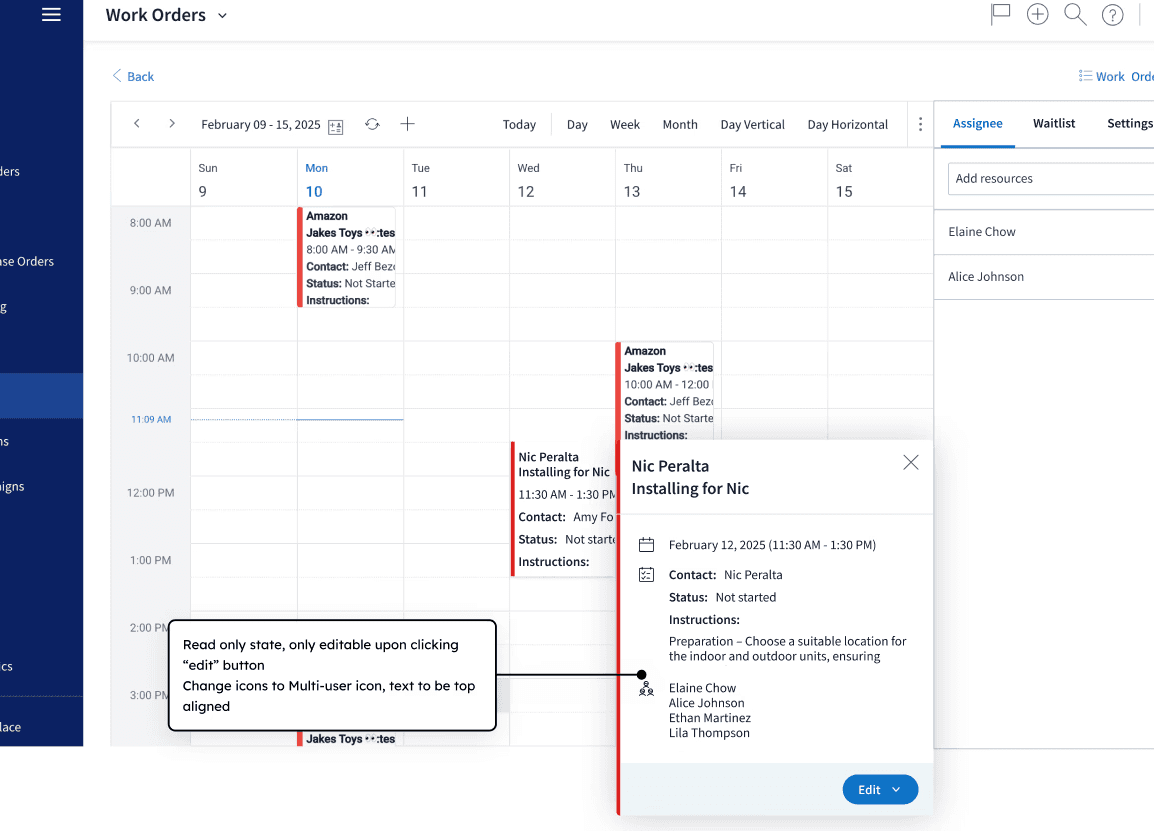Select the Settings tab
1154x831 pixels.
click(x=1130, y=123)
